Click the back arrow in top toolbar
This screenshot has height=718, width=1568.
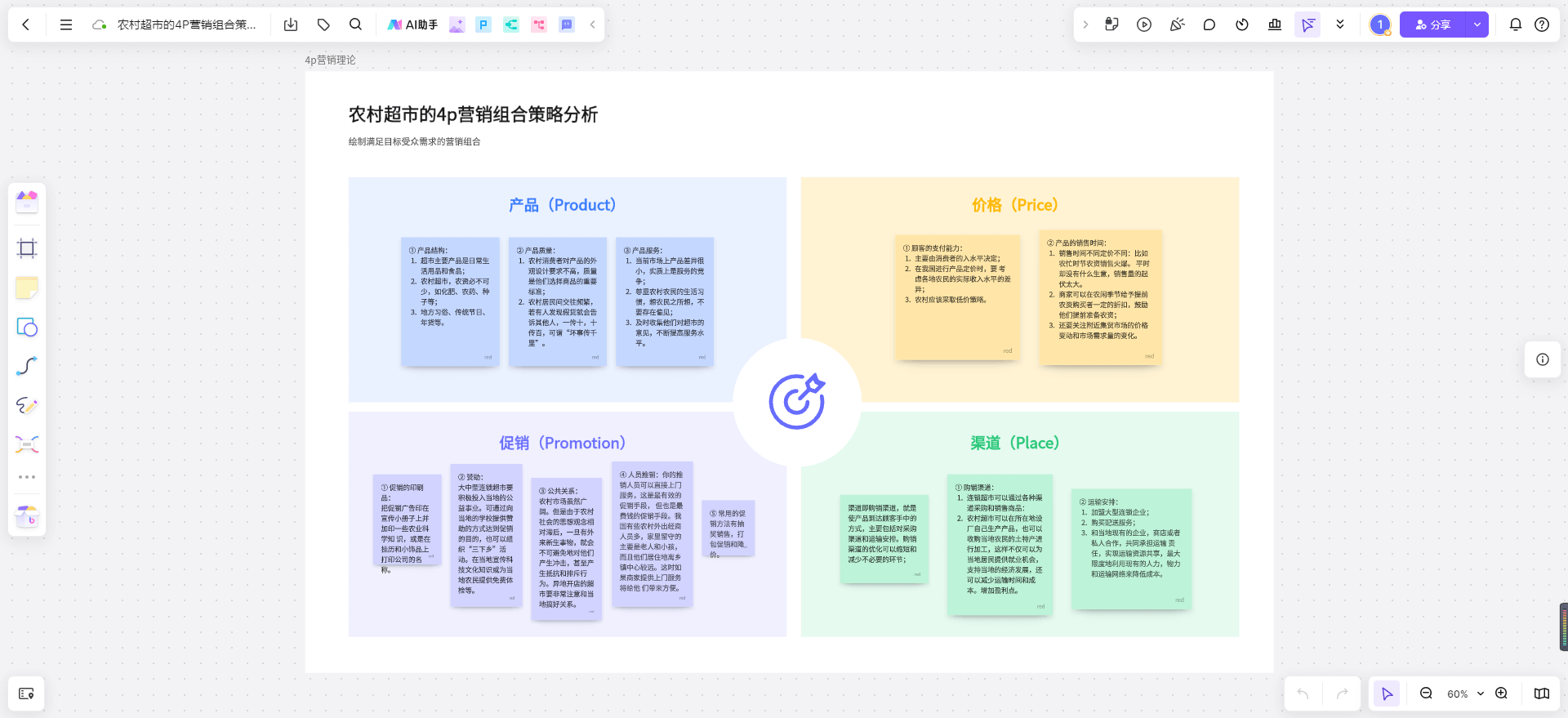[26, 25]
